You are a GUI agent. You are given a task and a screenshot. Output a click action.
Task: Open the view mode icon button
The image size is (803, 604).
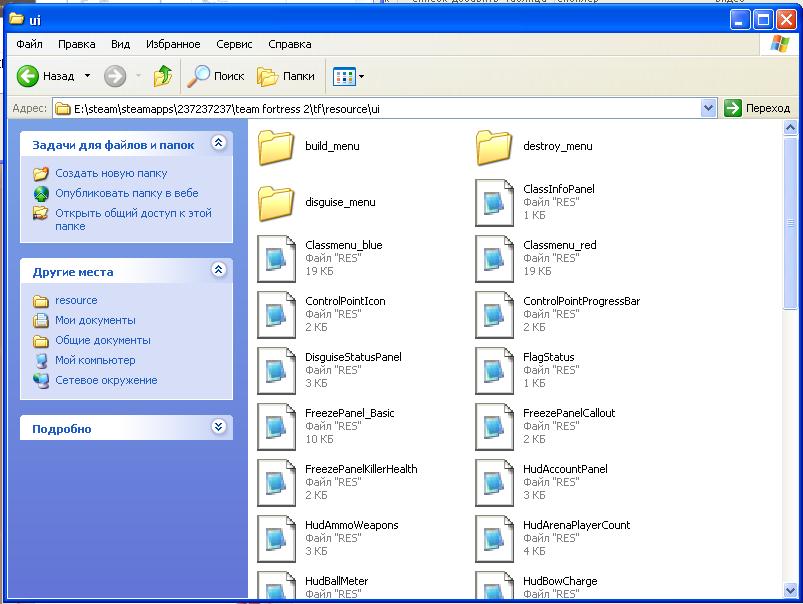(x=344, y=77)
